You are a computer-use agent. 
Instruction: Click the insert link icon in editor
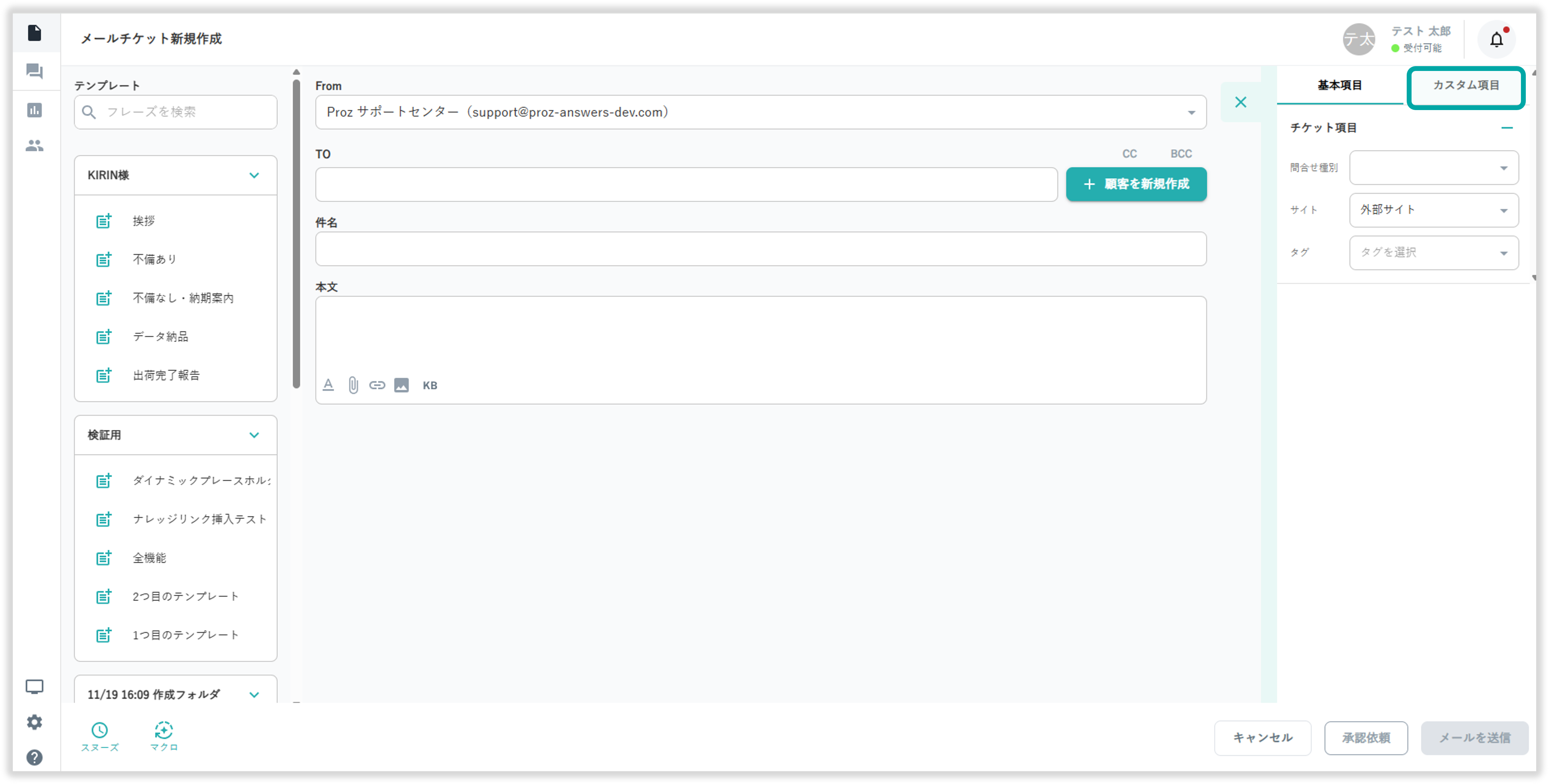[x=377, y=385]
